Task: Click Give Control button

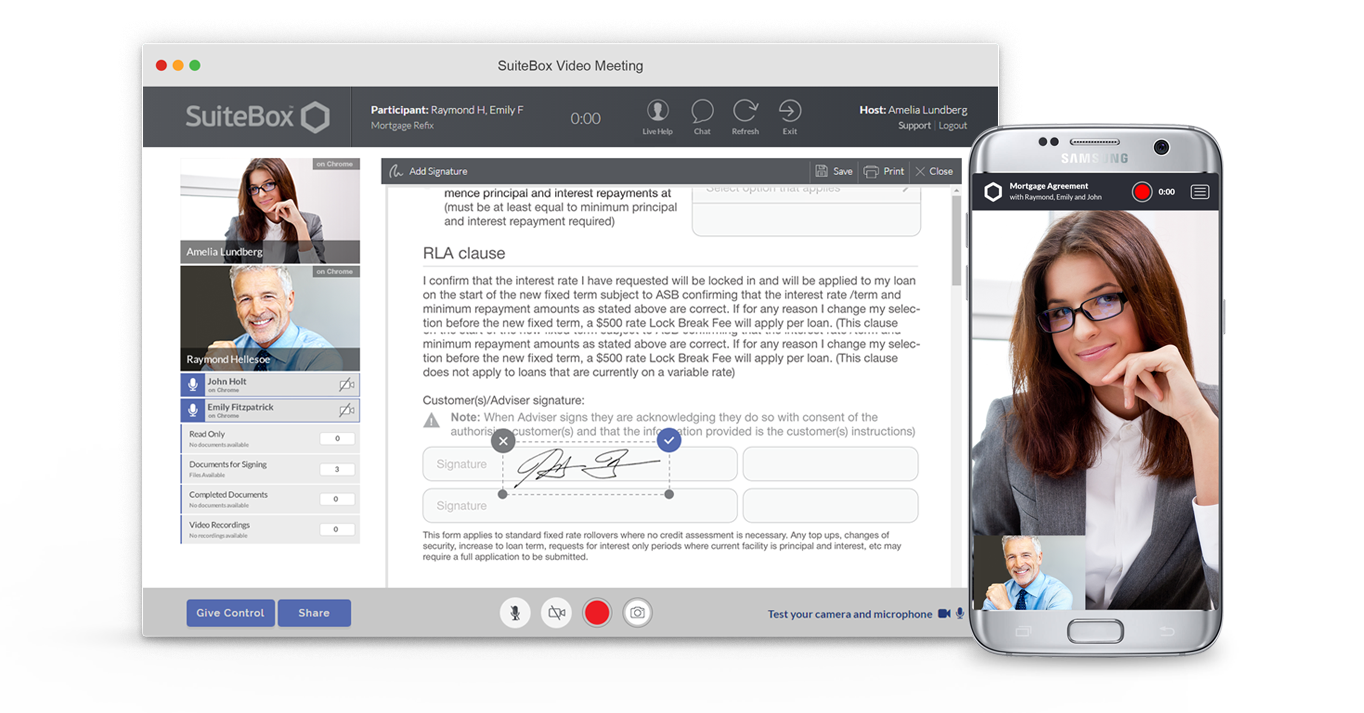Action: [x=230, y=613]
